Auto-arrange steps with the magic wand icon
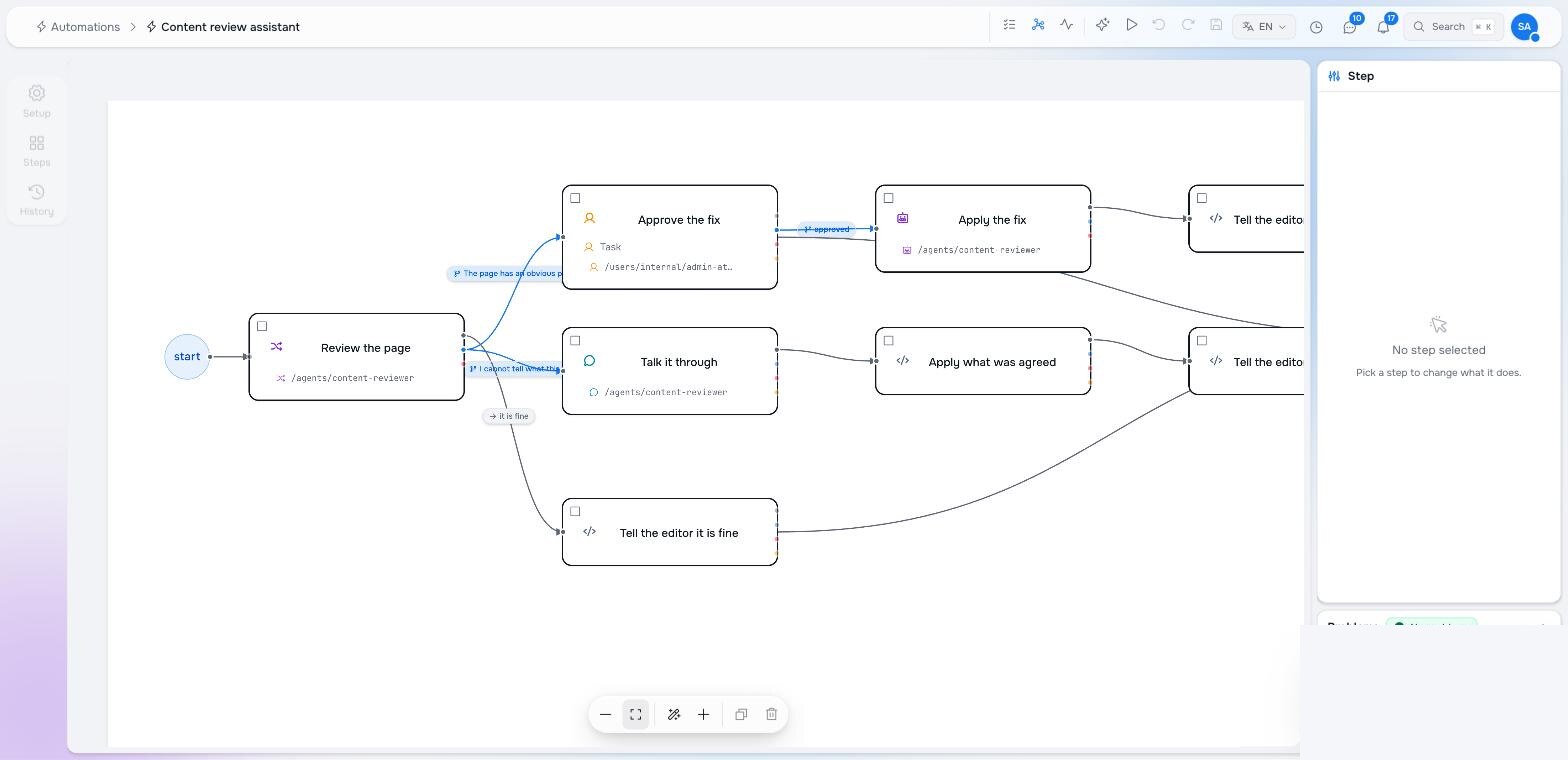 click(674, 714)
